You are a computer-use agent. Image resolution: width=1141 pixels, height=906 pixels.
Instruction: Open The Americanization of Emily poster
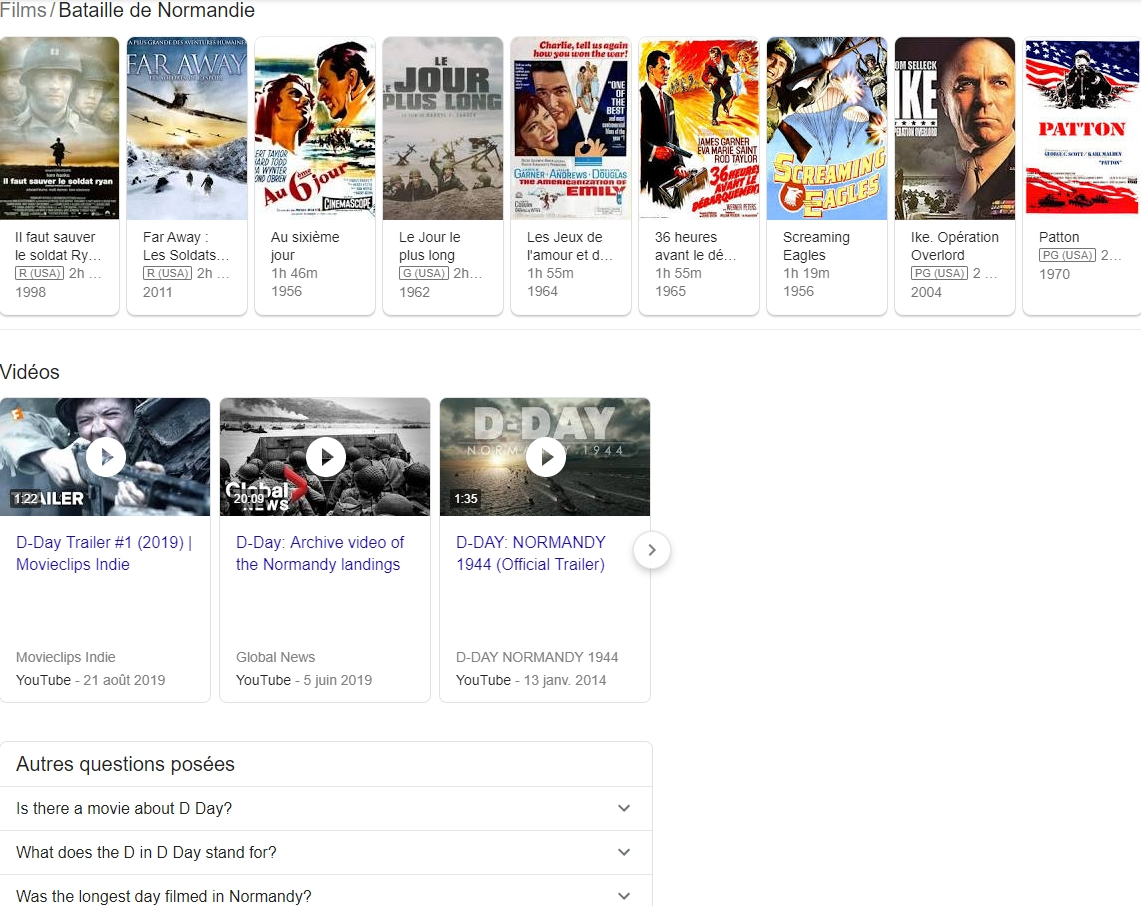coord(571,128)
